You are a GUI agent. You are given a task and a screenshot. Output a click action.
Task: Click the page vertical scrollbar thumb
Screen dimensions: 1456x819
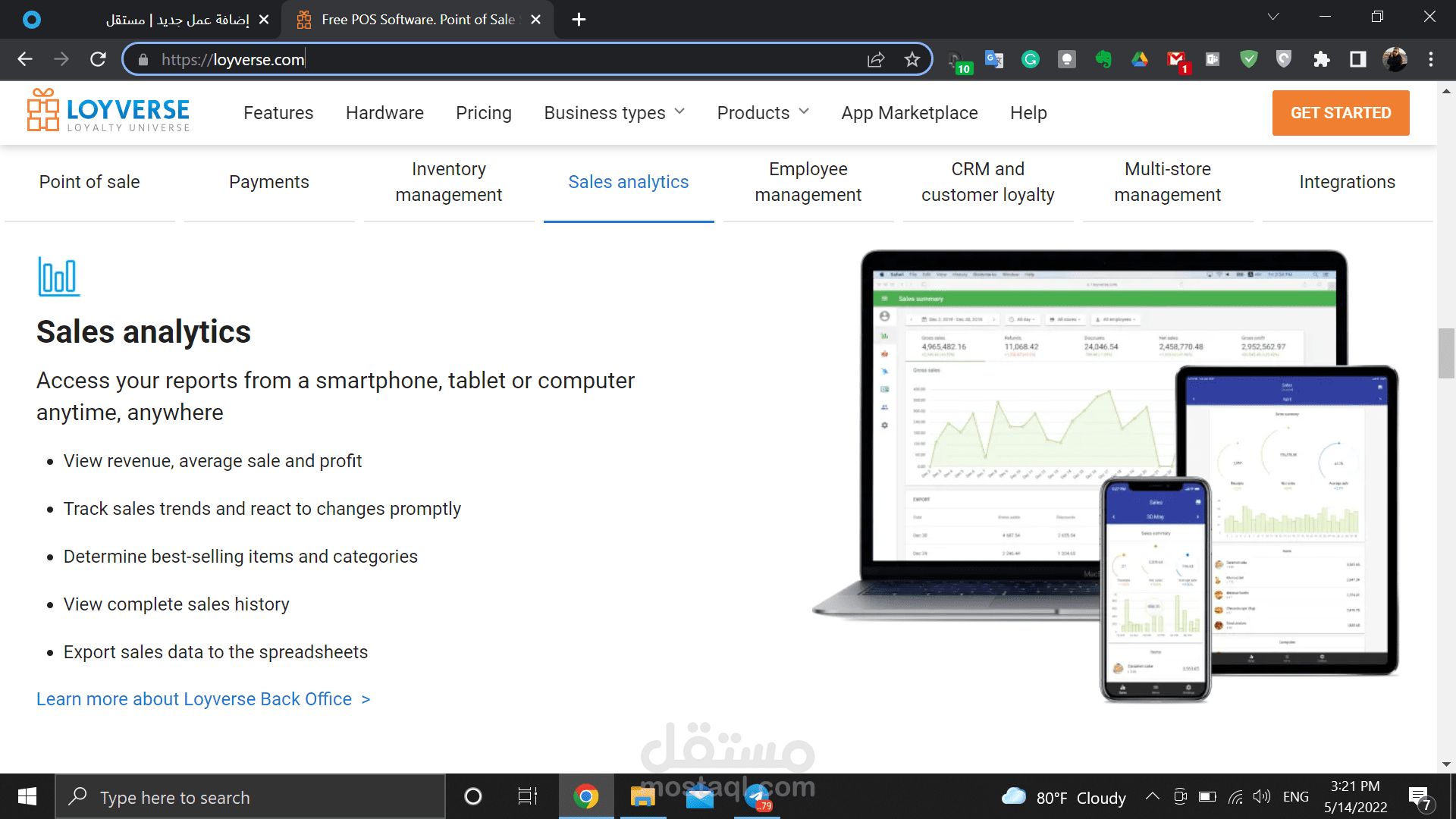click(1445, 353)
